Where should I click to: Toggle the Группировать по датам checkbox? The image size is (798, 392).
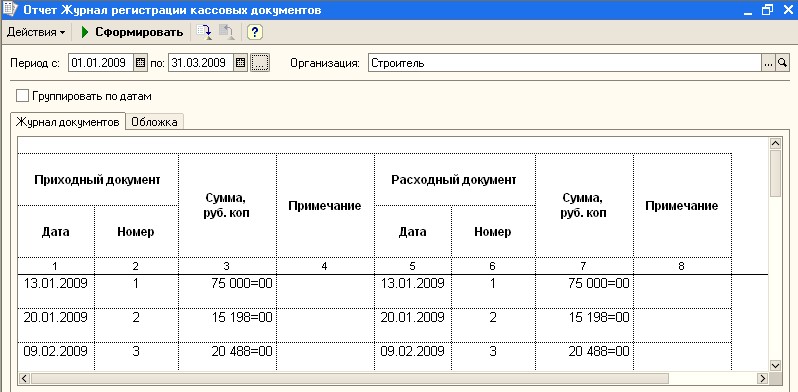pyautogui.click(x=22, y=96)
